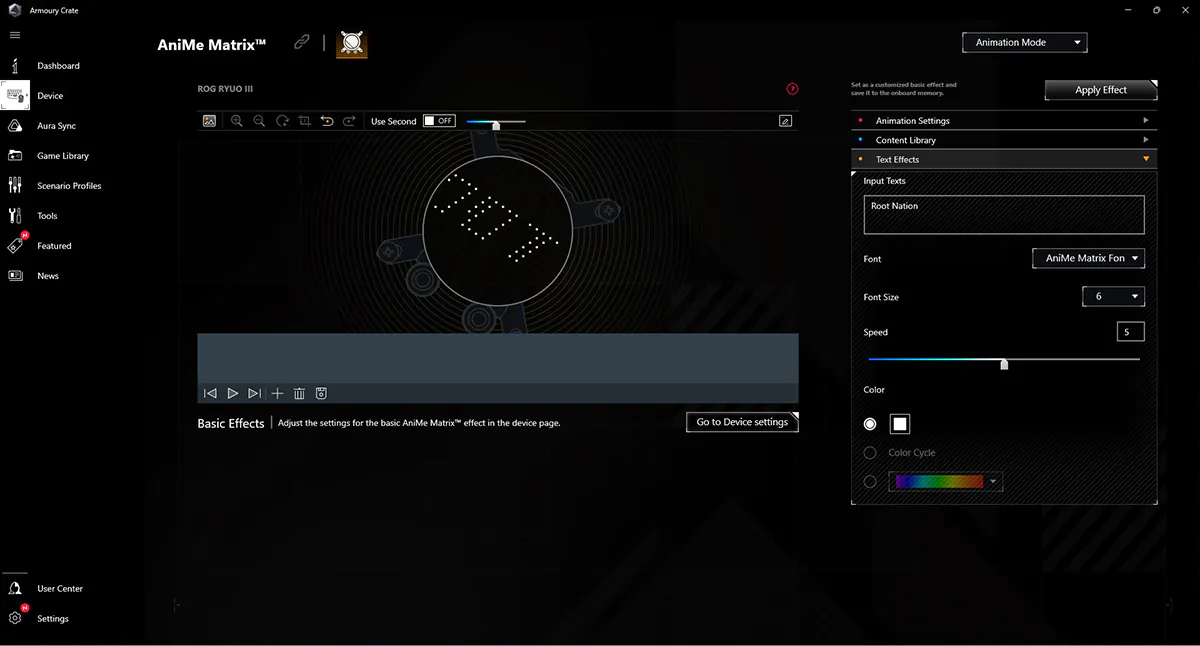Click the Speed value box

click(x=1130, y=332)
